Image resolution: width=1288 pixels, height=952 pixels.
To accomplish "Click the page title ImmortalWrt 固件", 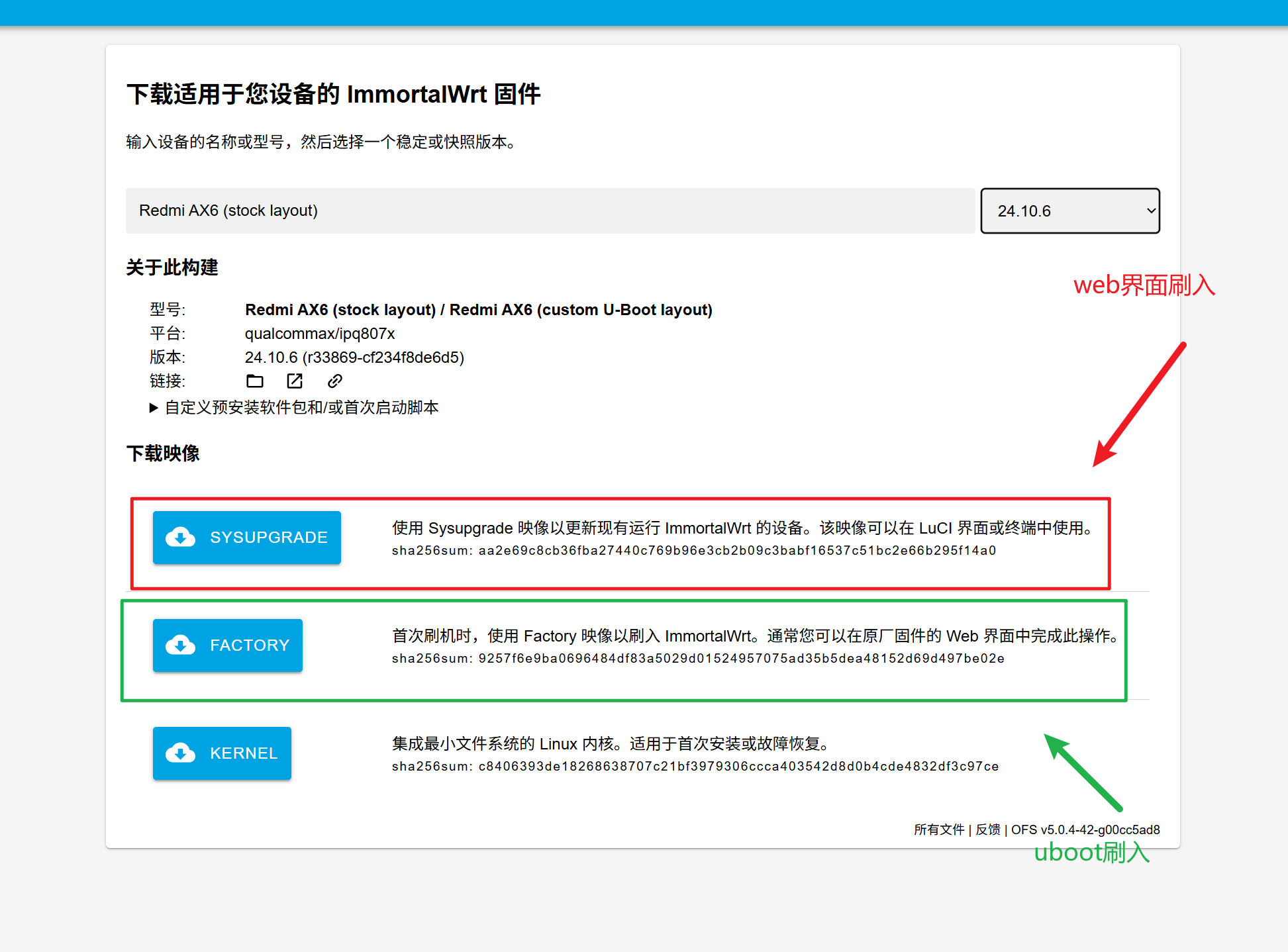I will tap(334, 94).
